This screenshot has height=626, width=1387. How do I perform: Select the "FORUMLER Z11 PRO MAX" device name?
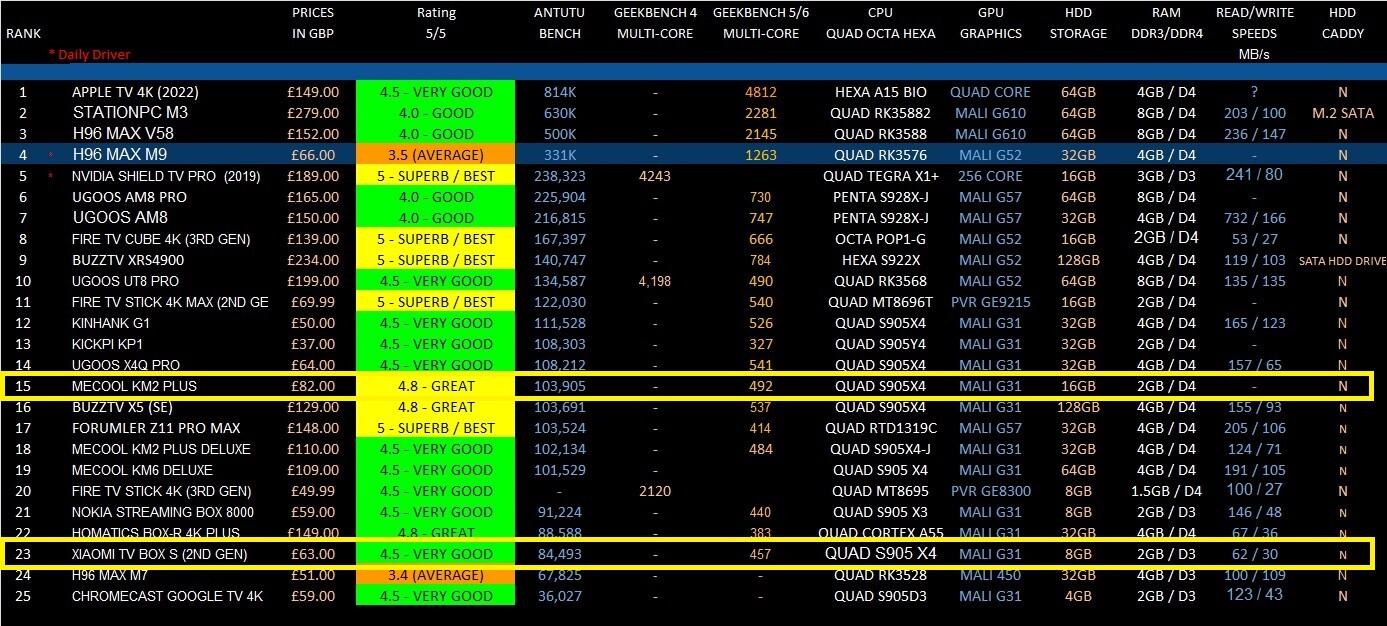154,428
